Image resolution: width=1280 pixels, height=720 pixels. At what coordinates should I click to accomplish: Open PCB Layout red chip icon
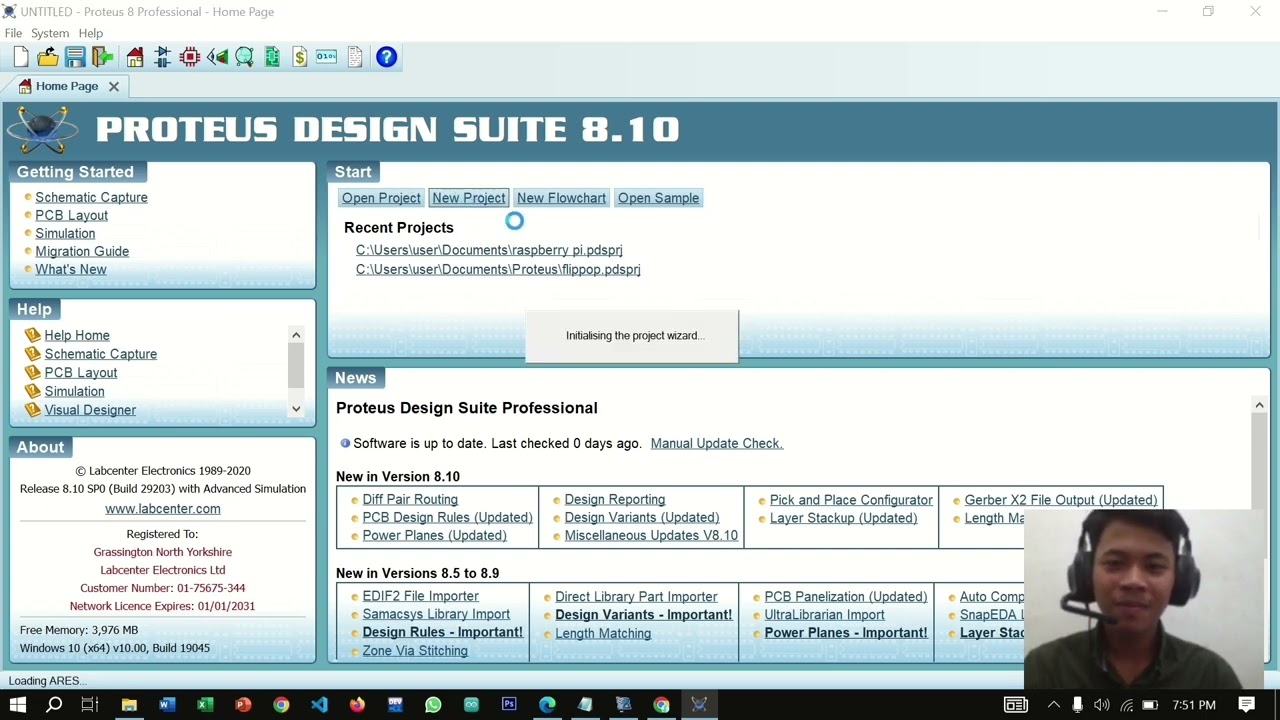tap(190, 57)
